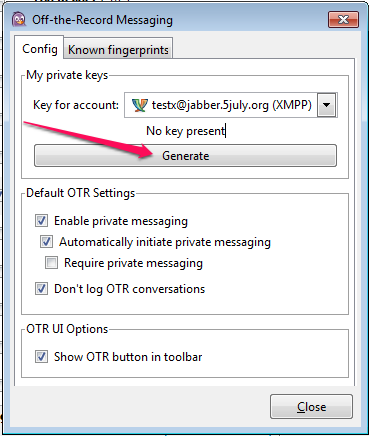Image resolution: width=369 pixels, height=436 pixels.
Task: Click the Off-the-Record Messaging window title
Action: pyautogui.click(x=102, y=20)
